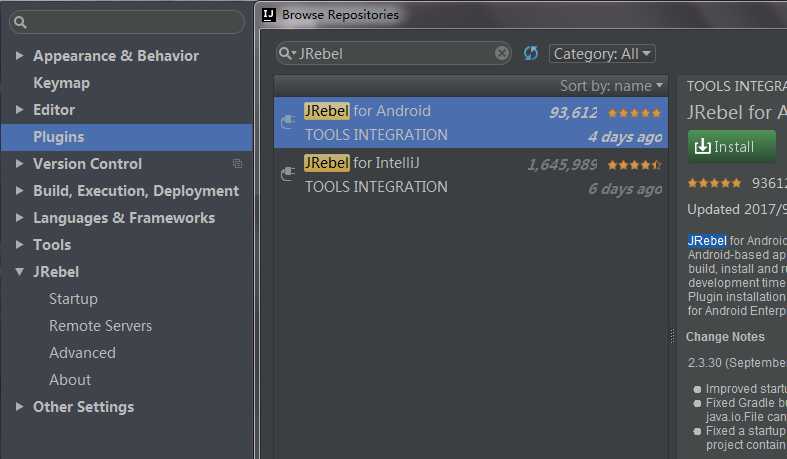Open the plugin search options magnifier dropdown
Viewport: 787px width, 459px height.
[x=287, y=53]
